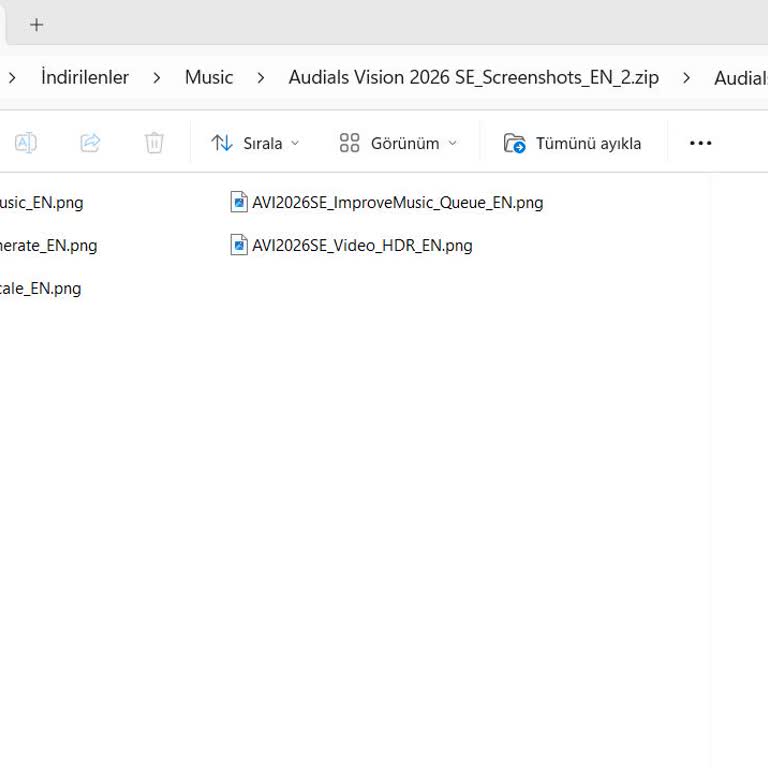Open the Görünüm view dropdown

[x=398, y=143]
